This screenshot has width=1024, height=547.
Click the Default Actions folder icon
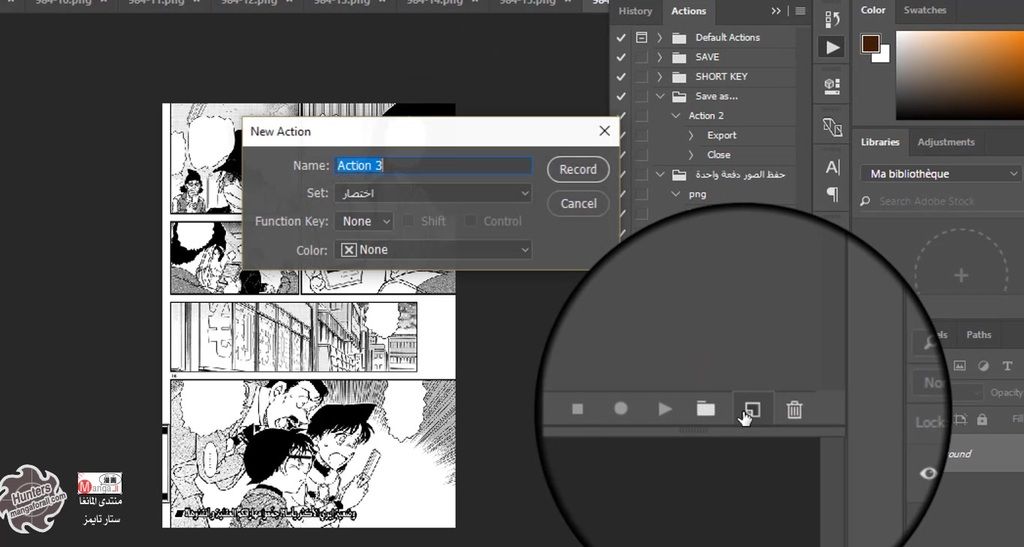click(679, 37)
